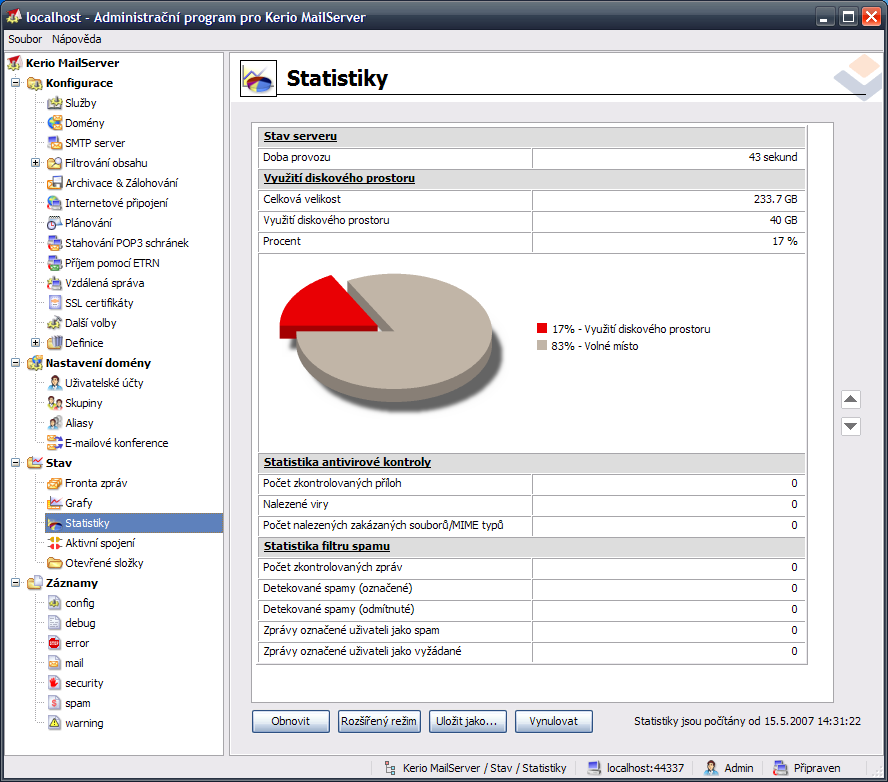Collapse the Konfigurace tree node

point(15,83)
